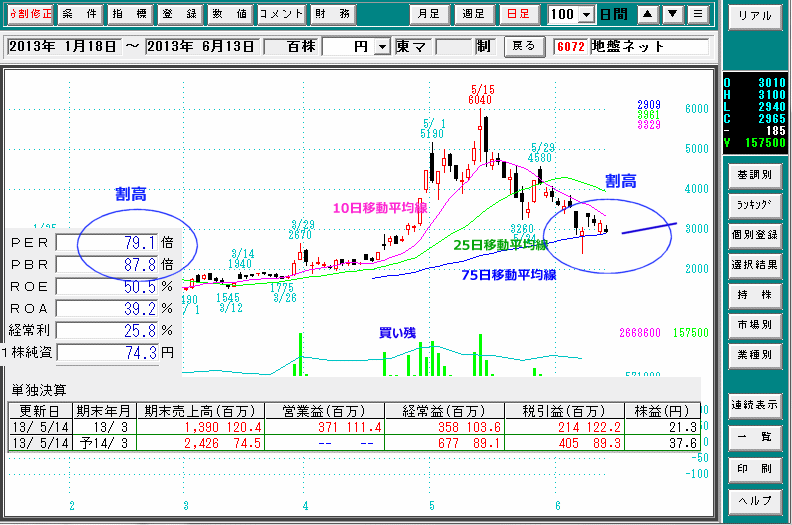Click the 戻る back button

click(x=524, y=46)
